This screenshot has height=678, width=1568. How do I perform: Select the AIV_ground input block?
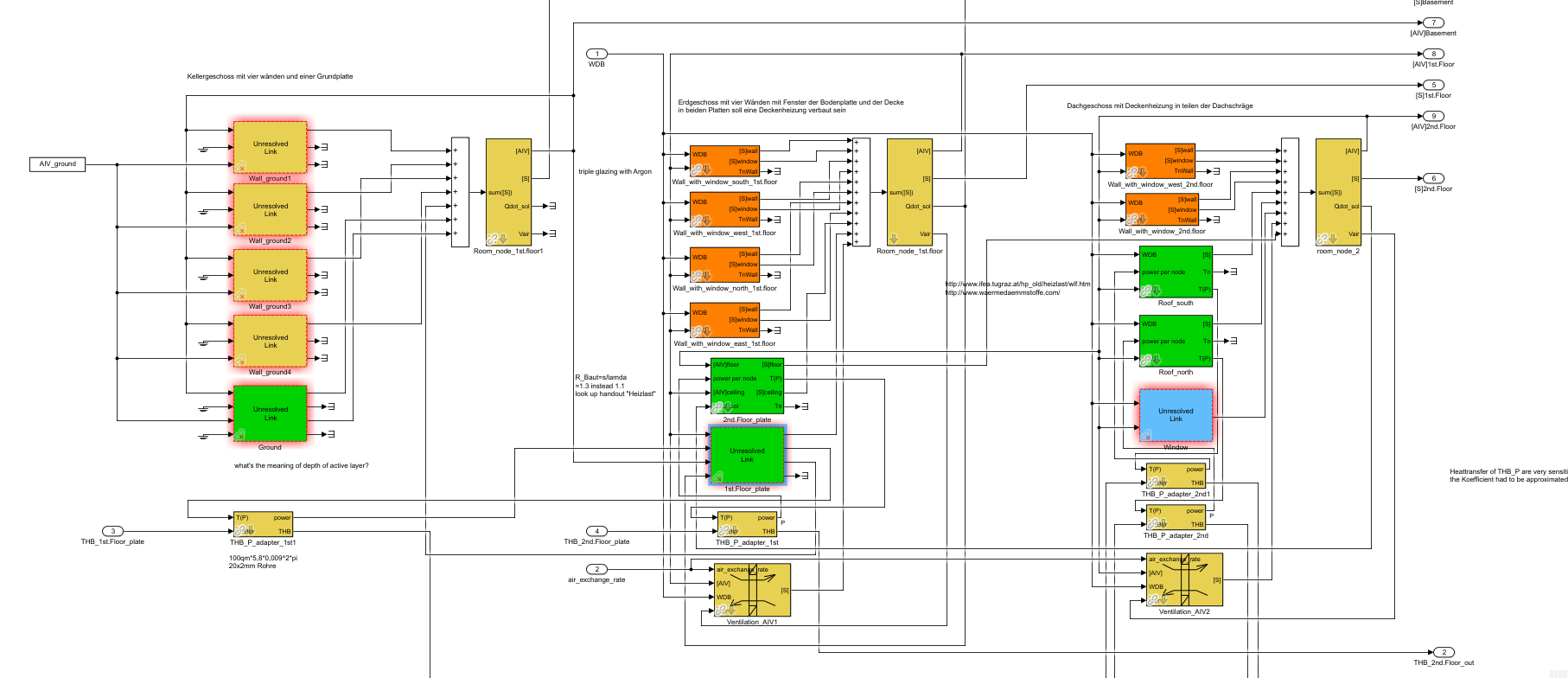[x=57, y=163]
